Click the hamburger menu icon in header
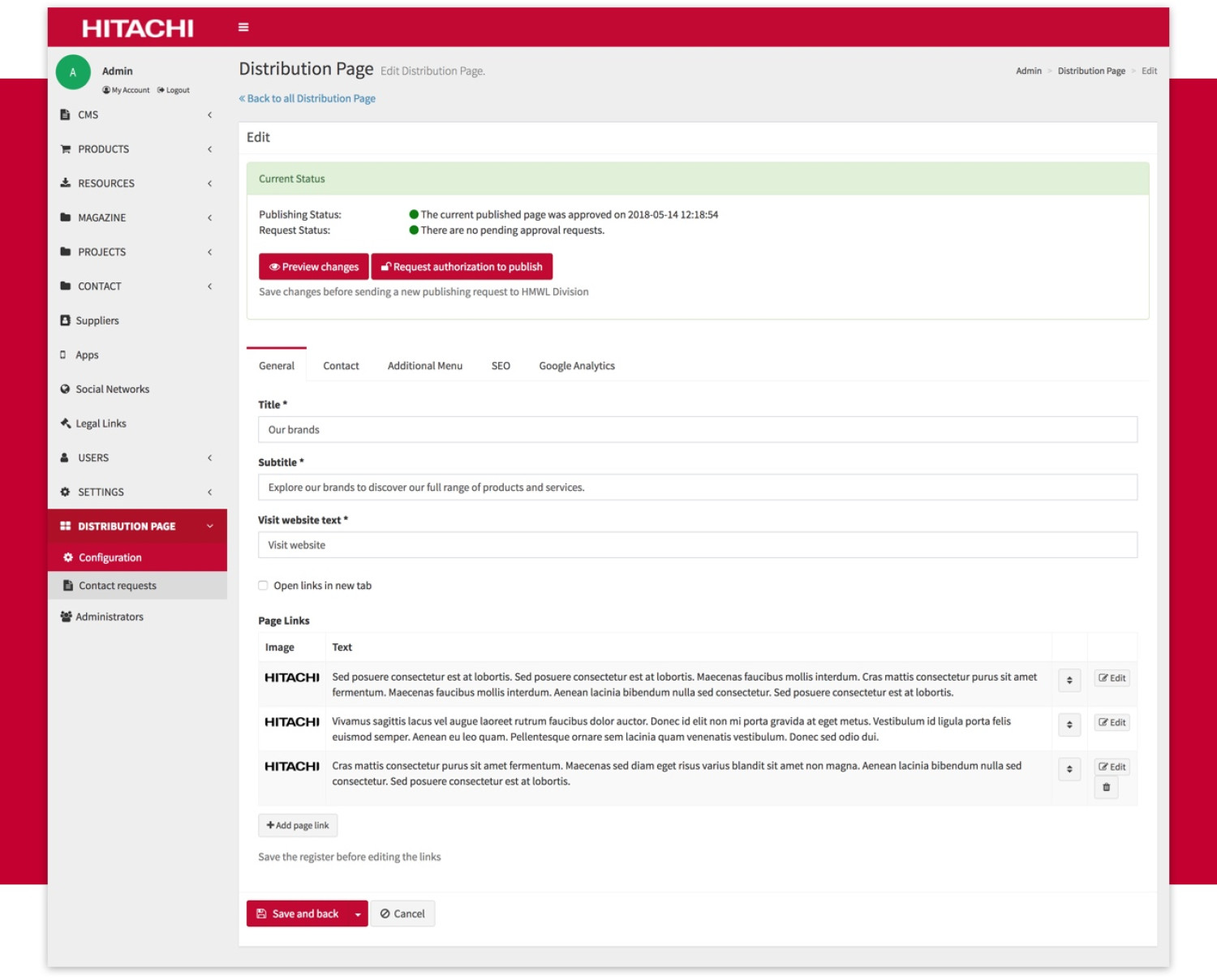 point(243,28)
